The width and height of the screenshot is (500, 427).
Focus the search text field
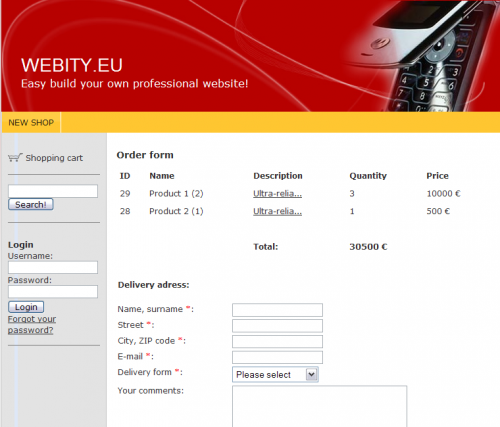(x=53, y=191)
